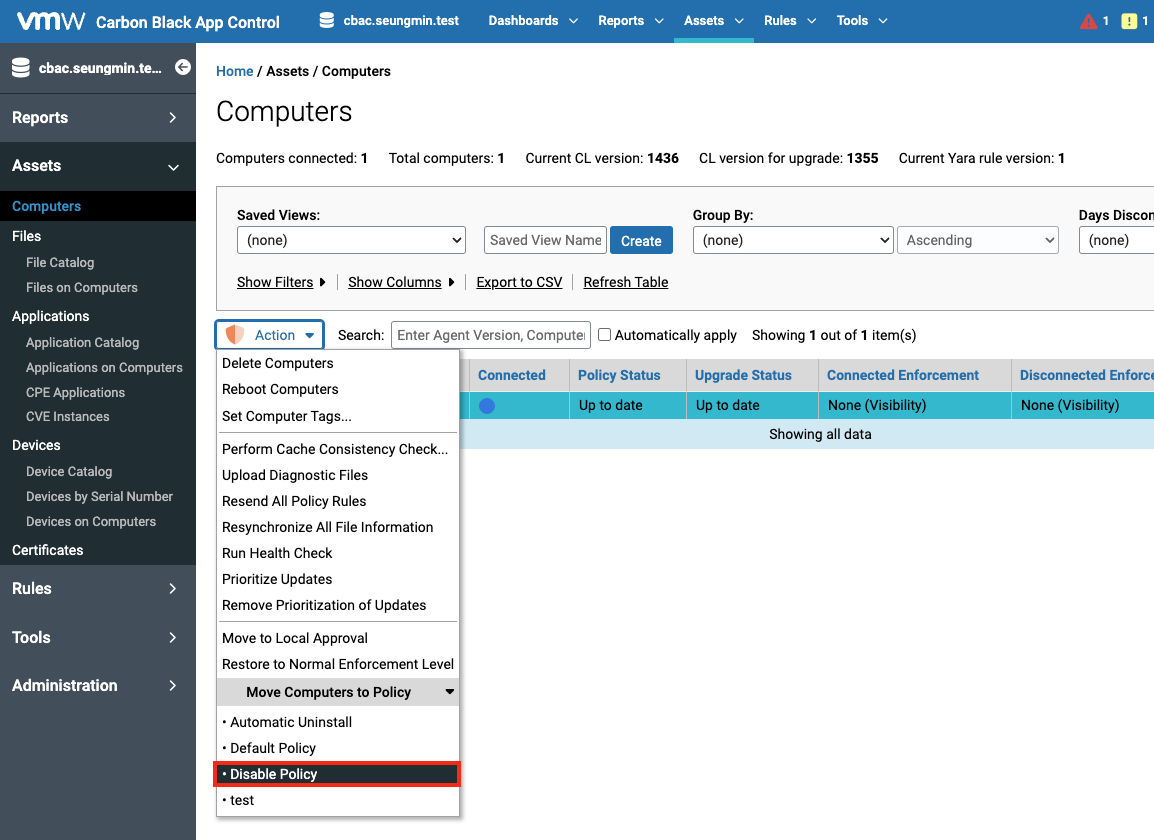Open Application Catalog in sidebar

point(82,342)
